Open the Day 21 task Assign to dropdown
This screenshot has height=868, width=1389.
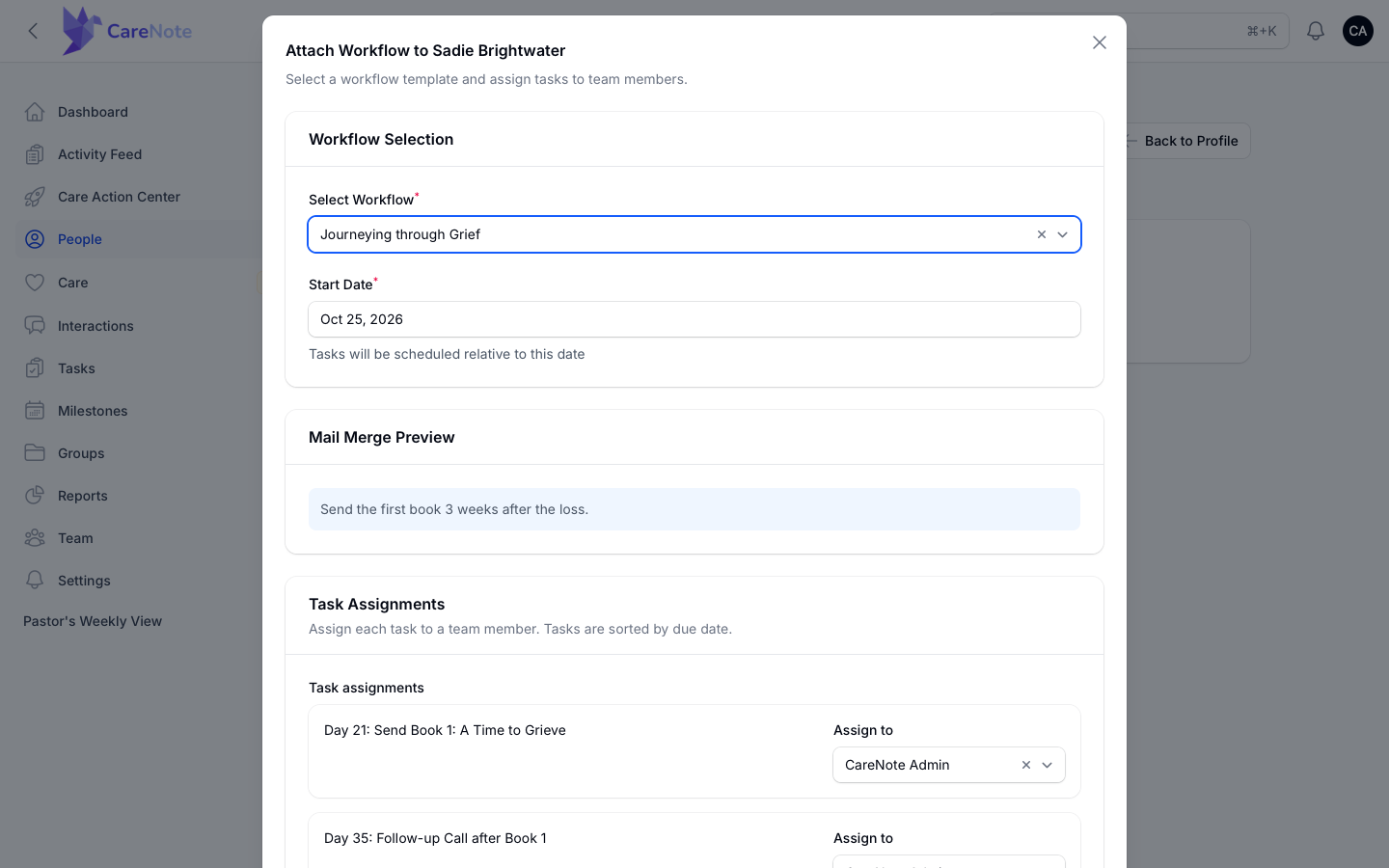(949, 765)
